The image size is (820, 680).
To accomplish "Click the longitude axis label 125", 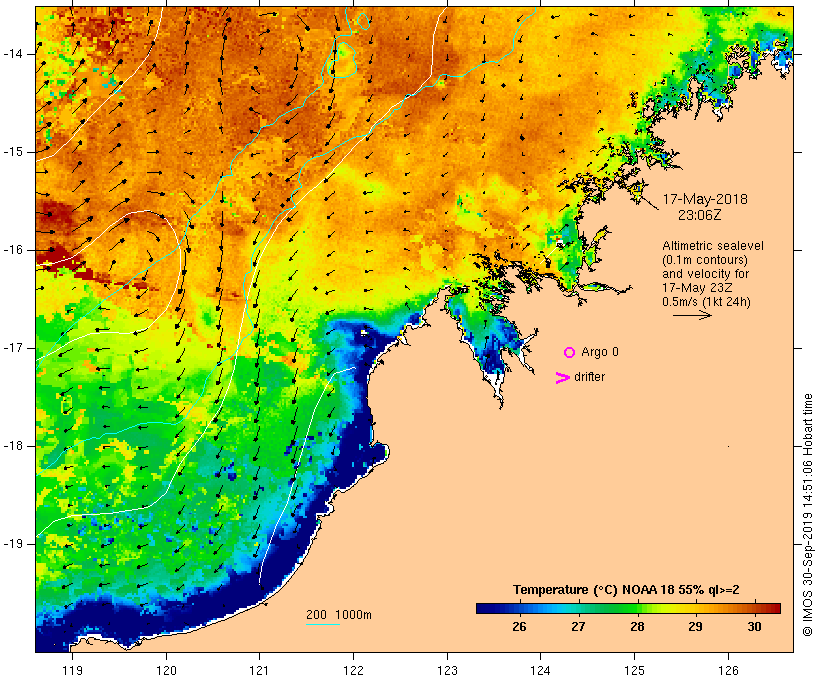I will pyautogui.click(x=635, y=670).
